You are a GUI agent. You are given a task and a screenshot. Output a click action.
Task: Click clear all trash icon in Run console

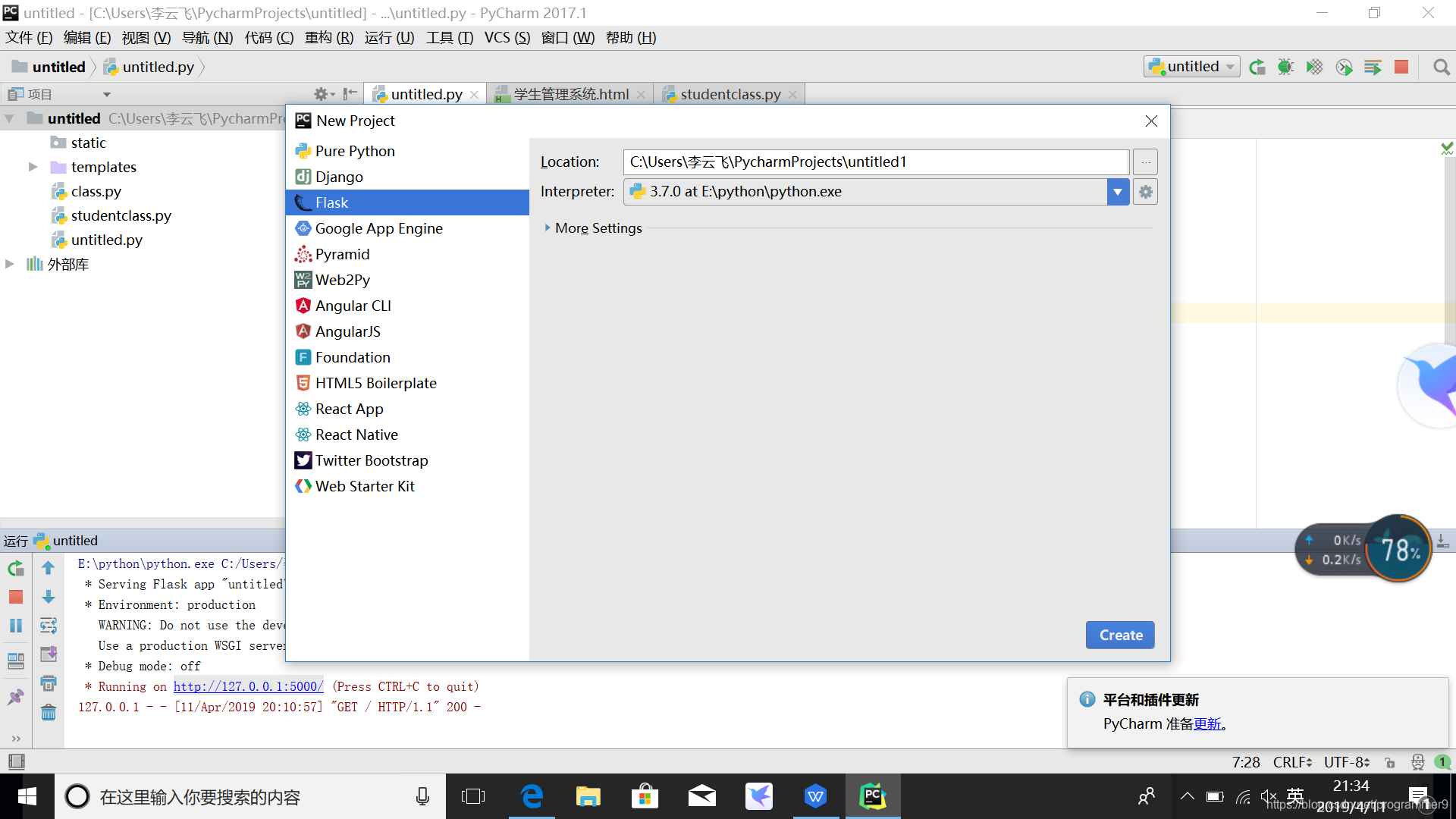coord(49,712)
